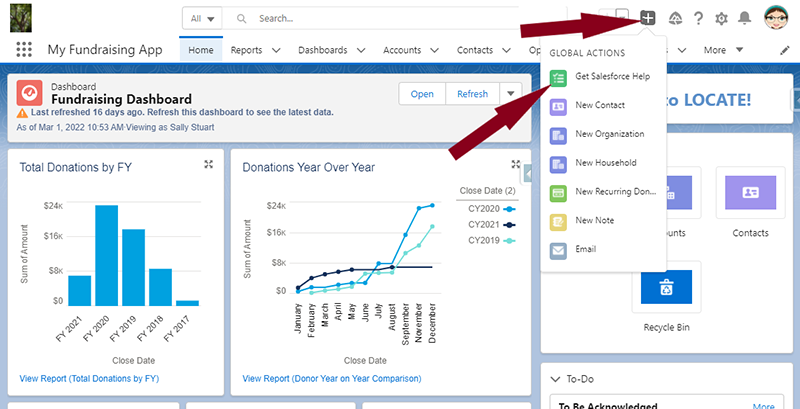Open View Report (Donor Year on Year Comparison)

click(x=332, y=378)
